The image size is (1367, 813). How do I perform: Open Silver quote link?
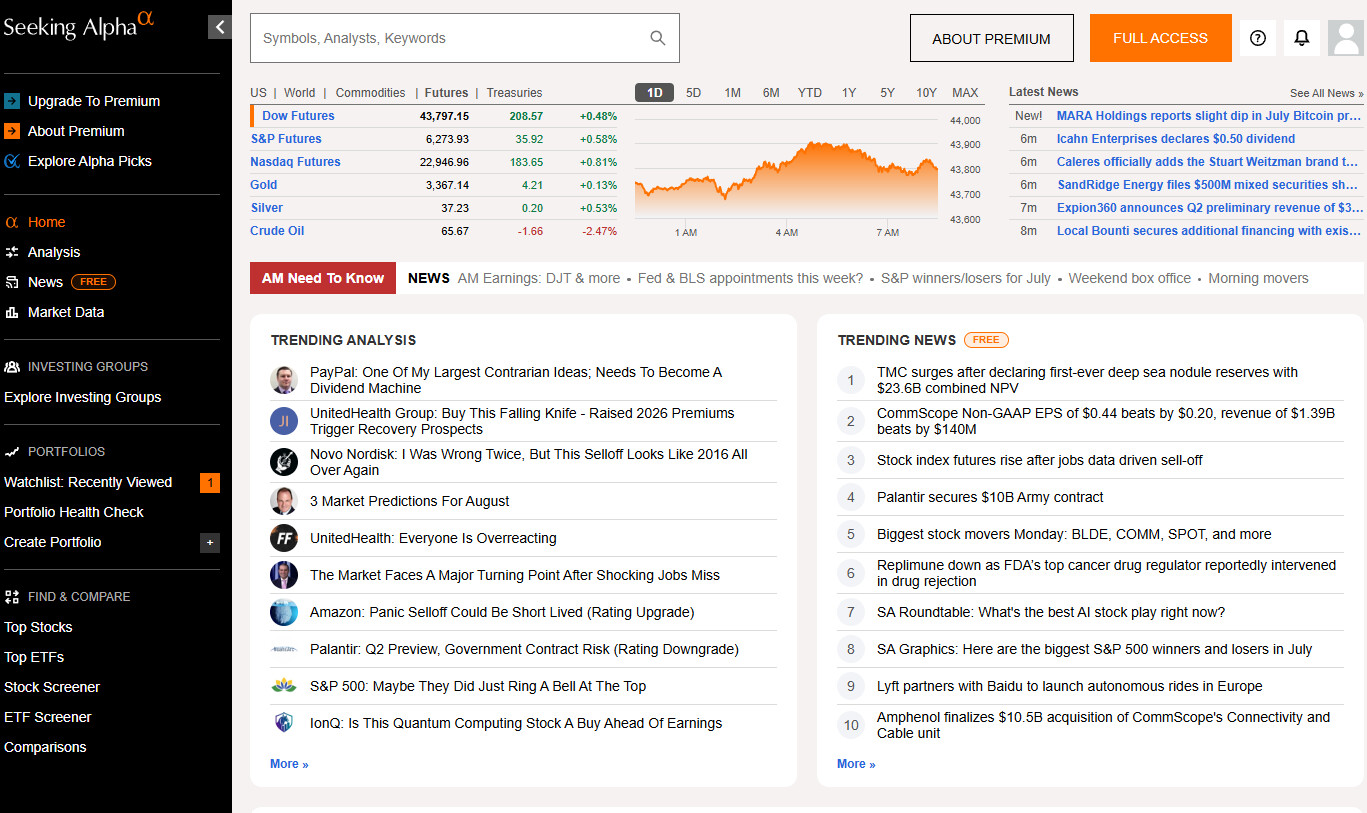pos(266,208)
